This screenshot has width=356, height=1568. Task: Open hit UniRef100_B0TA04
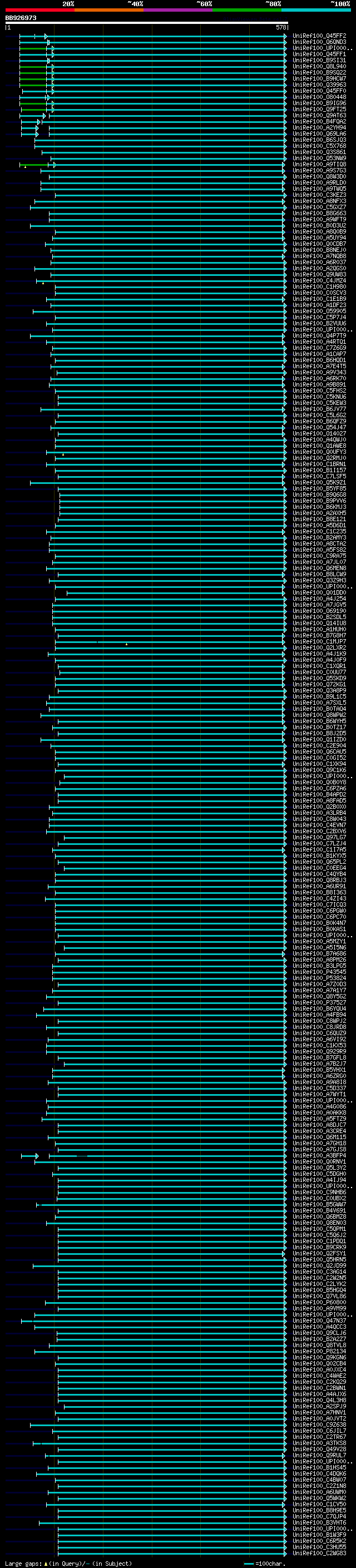(x=319, y=709)
